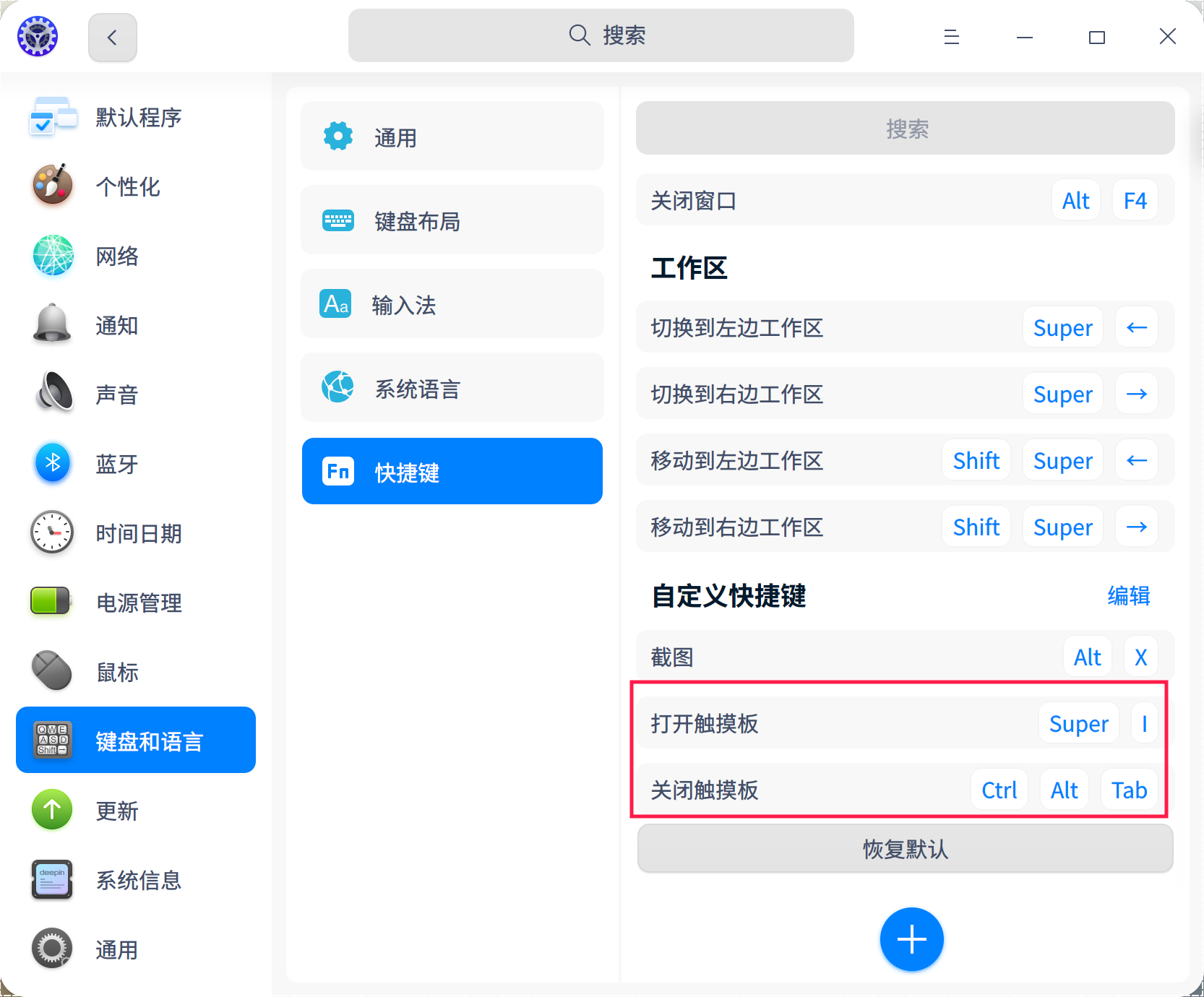Click the 自定义快捷键 section heading
This screenshot has height=997, width=1204.
click(728, 596)
